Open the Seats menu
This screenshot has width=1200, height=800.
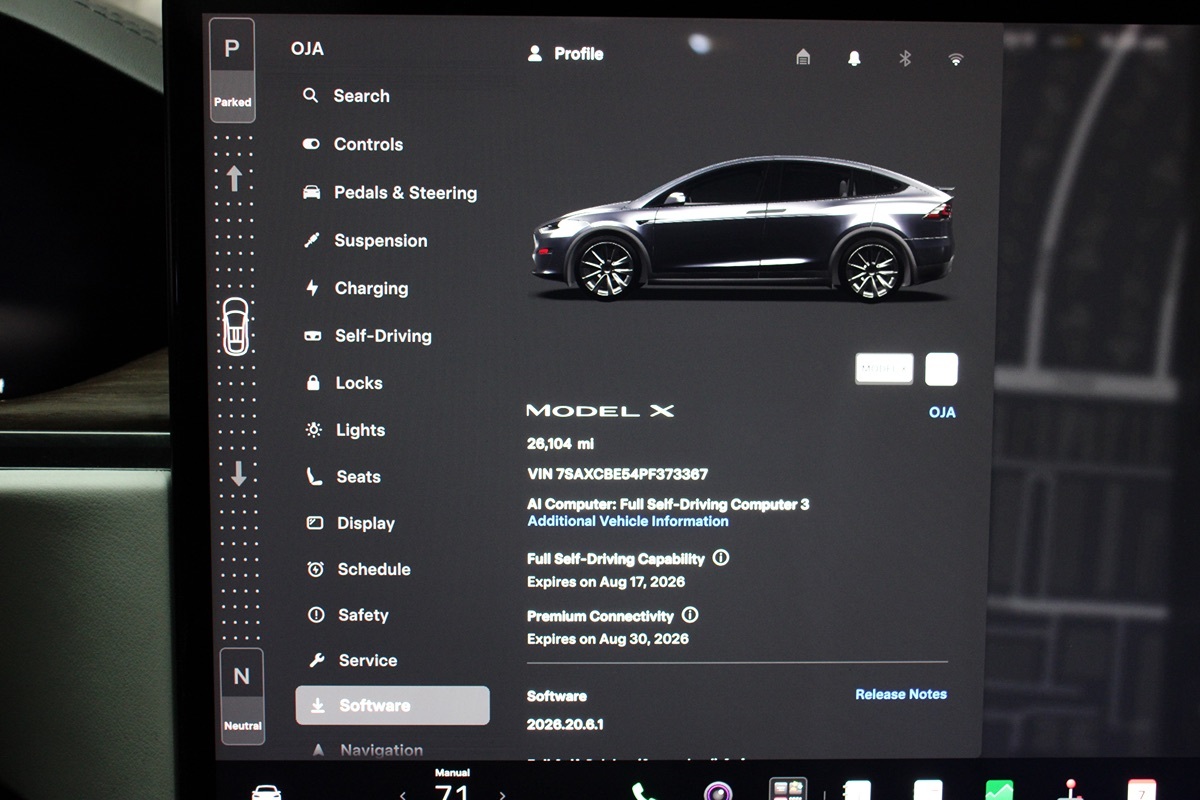click(343, 477)
